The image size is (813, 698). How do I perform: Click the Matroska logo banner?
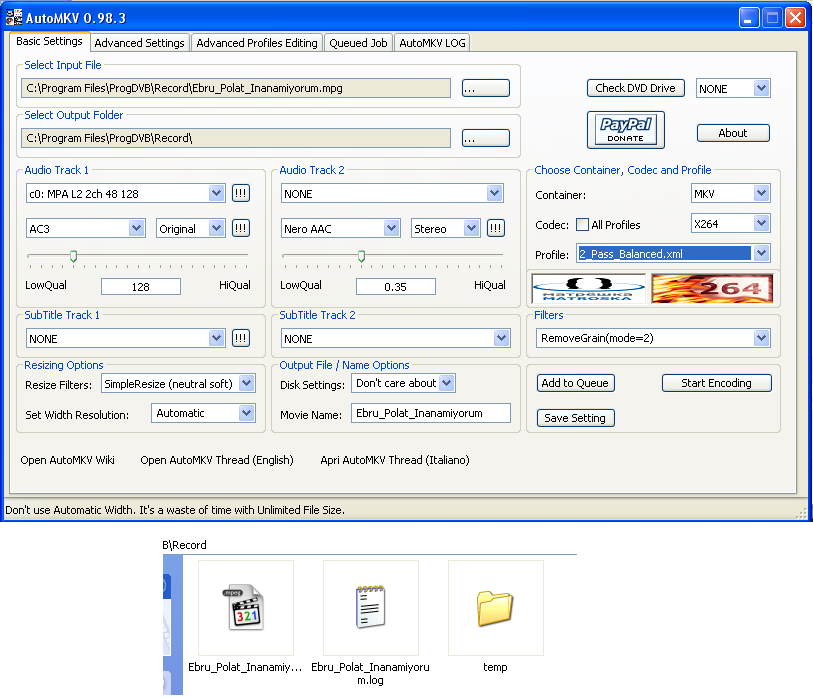point(588,288)
